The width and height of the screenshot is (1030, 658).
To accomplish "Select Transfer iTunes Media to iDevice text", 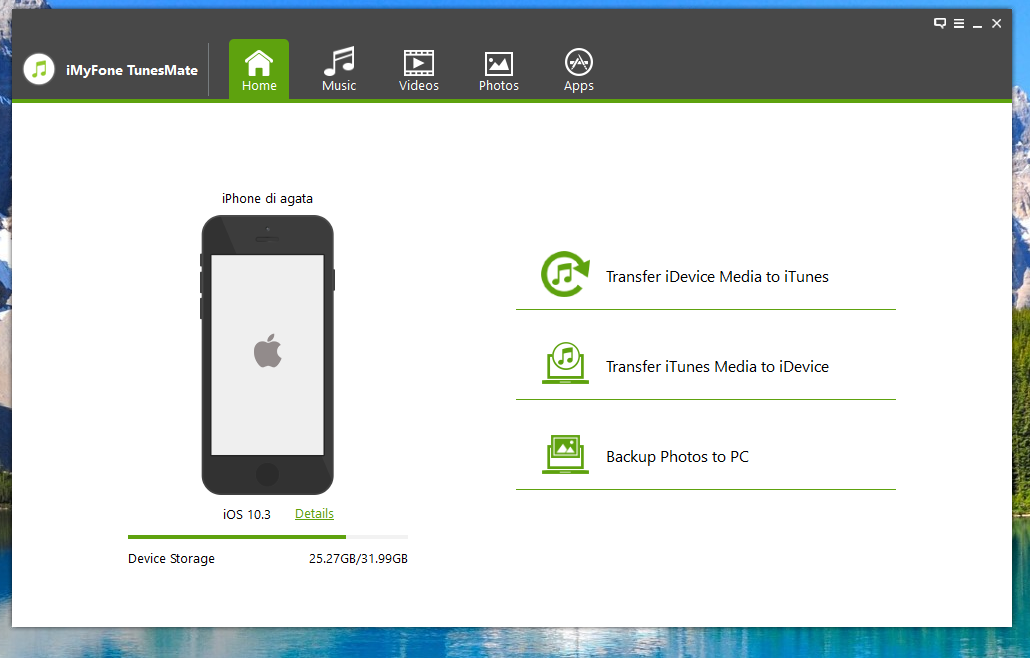I will 717,366.
